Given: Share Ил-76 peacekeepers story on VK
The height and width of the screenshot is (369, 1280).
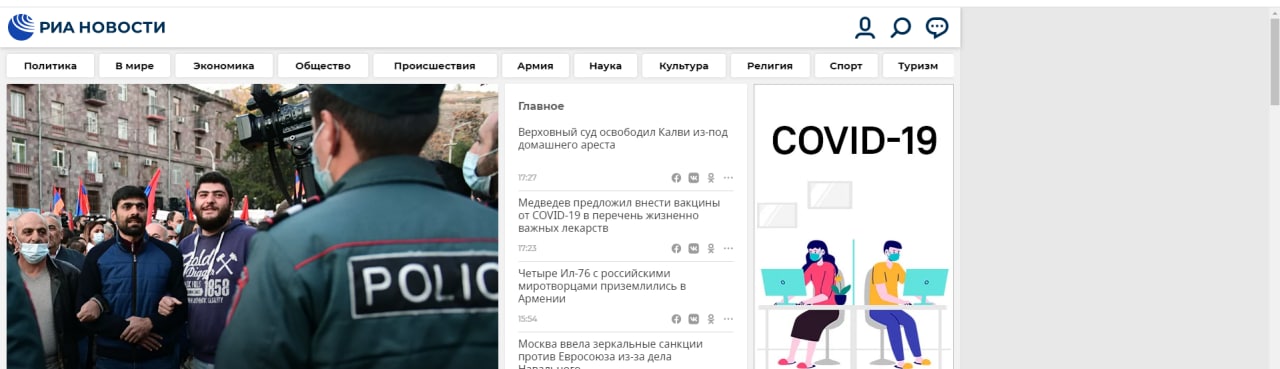Looking at the screenshot, I should pyautogui.click(x=693, y=319).
